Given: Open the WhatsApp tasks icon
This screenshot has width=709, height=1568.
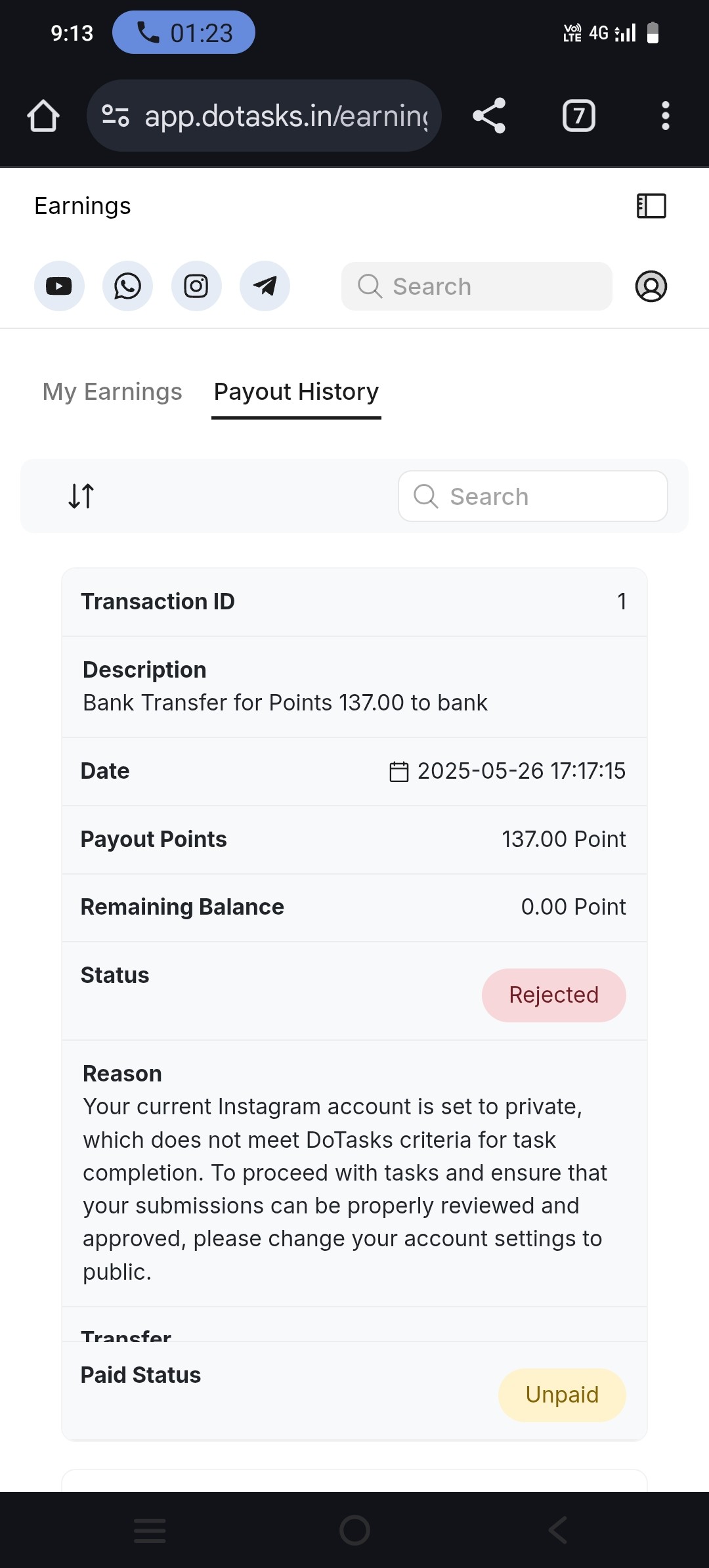Looking at the screenshot, I should [127, 286].
